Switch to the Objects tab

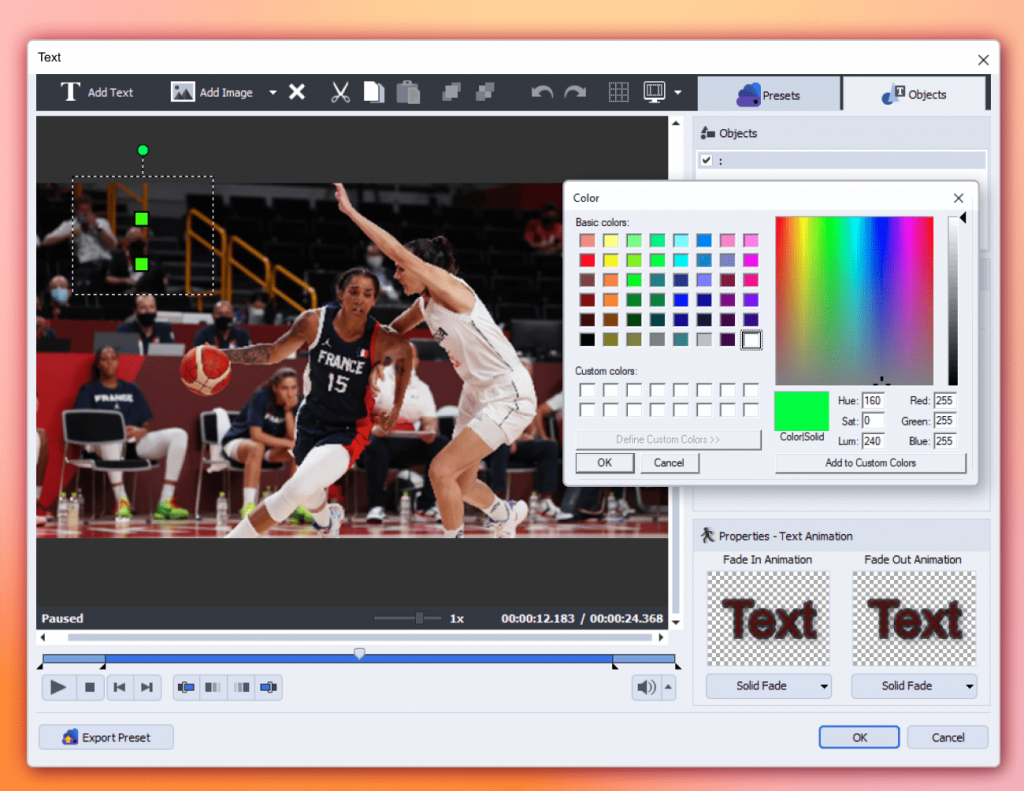pyautogui.click(x=914, y=95)
